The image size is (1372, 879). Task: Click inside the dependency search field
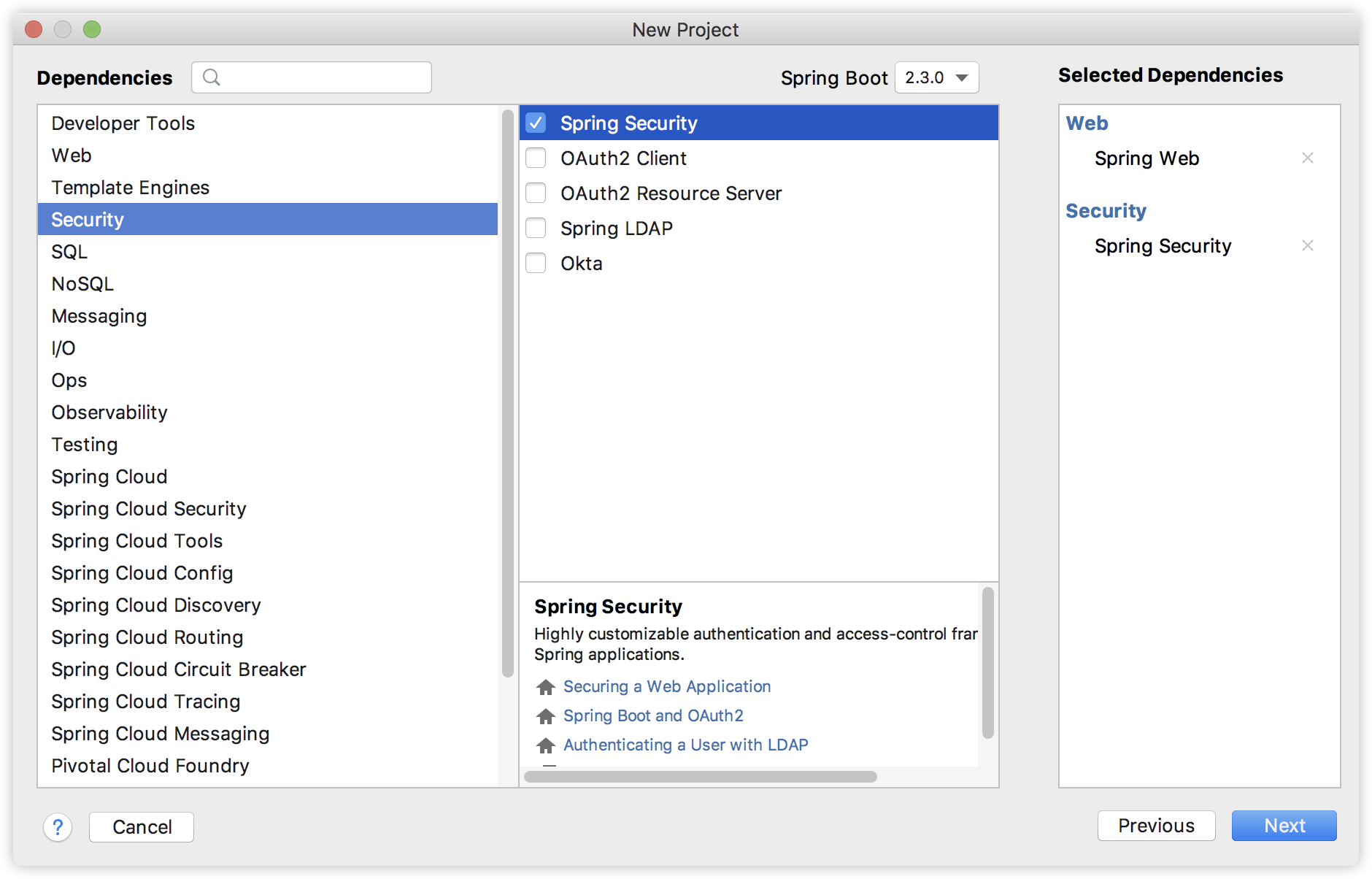click(x=321, y=77)
